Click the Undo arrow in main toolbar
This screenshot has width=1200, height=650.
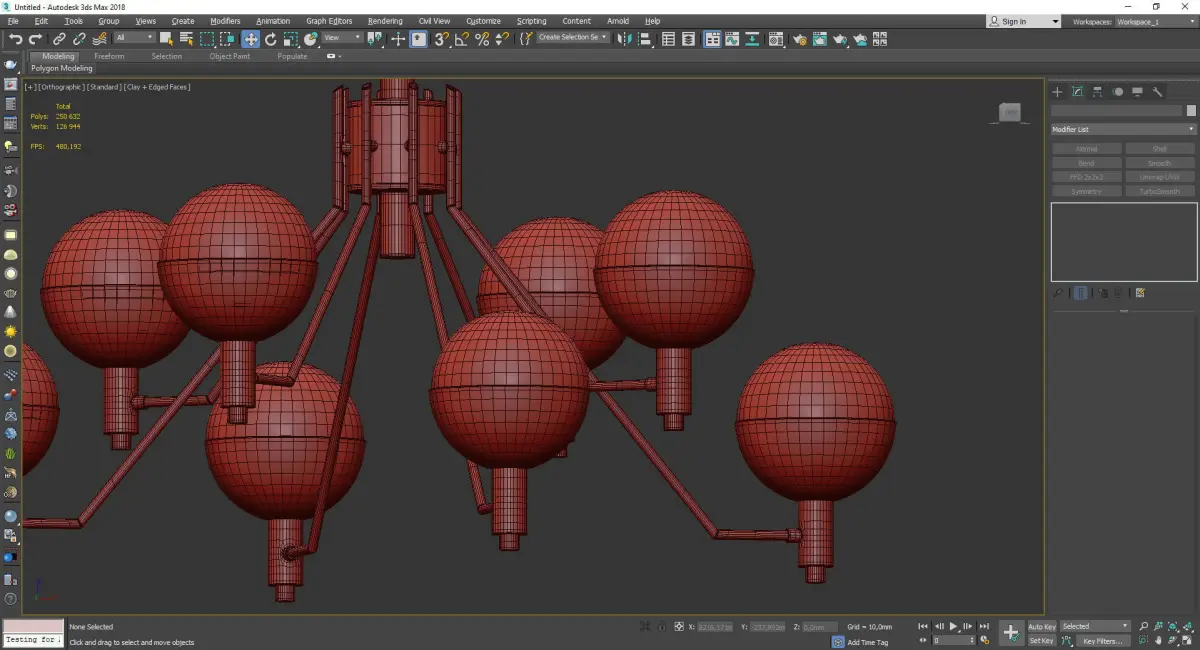point(15,39)
